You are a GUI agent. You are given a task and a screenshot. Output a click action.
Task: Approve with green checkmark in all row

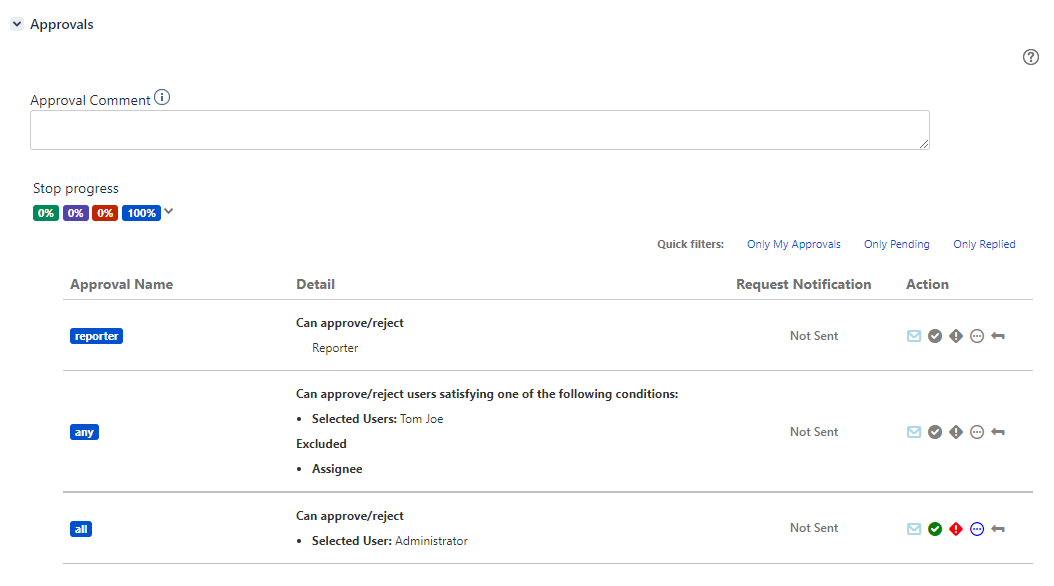pos(935,529)
